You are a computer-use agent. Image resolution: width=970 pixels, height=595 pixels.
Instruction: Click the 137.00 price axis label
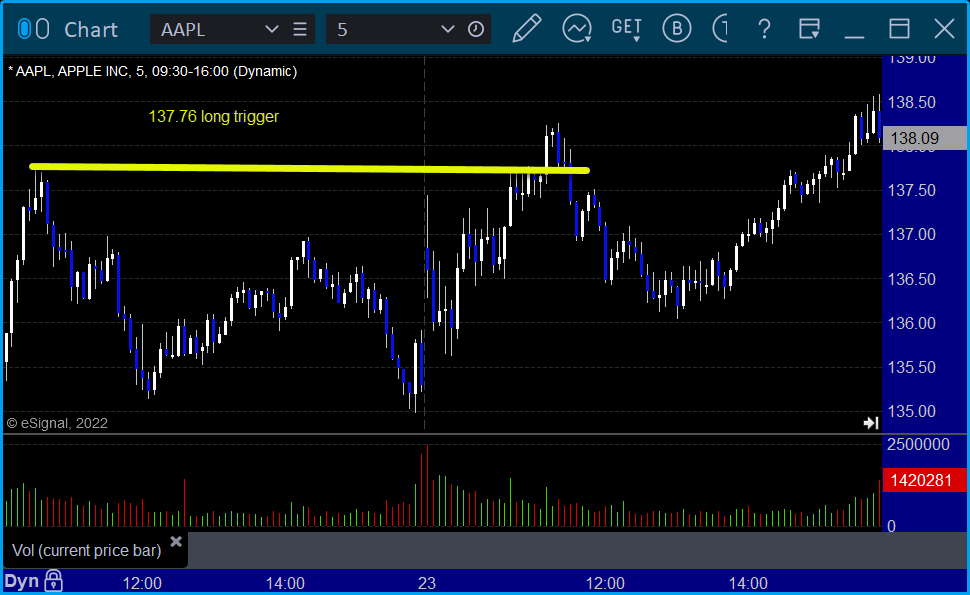point(912,234)
